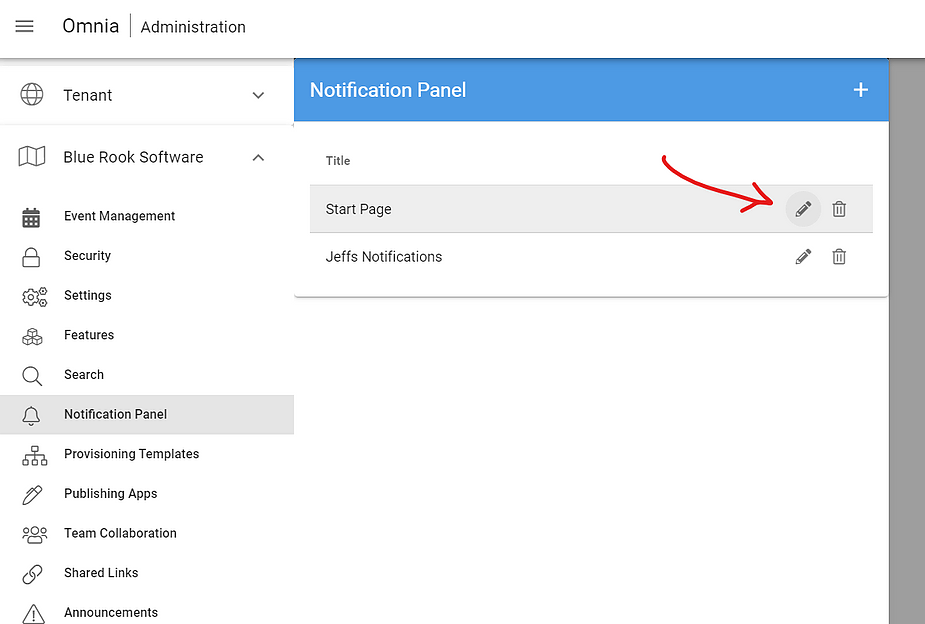Viewport: 925px width, 624px height.
Task: Click the Publishing Apps pencil icon
Action: [32, 495]
